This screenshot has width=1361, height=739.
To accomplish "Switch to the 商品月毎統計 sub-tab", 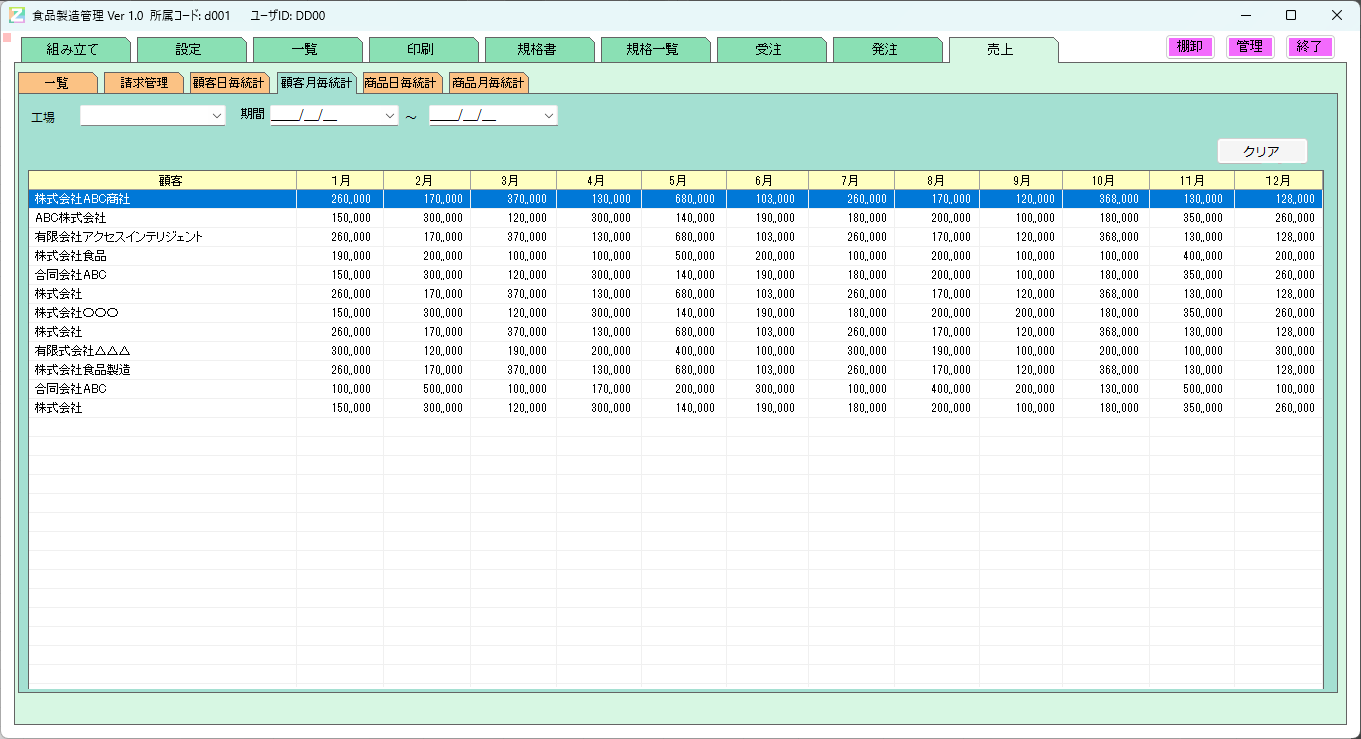I will 488,83.
